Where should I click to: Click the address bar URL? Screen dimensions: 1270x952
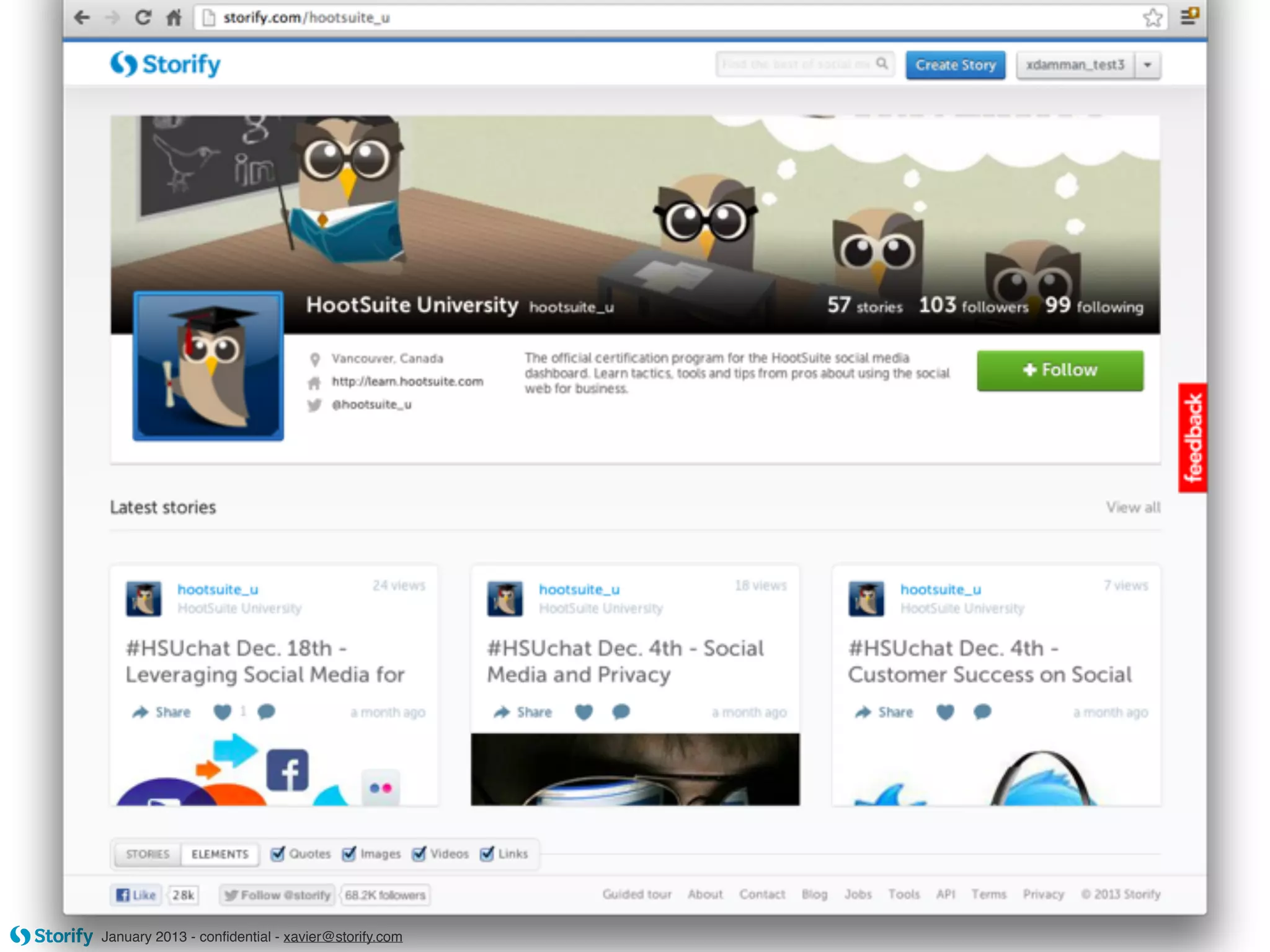(306, 17)
